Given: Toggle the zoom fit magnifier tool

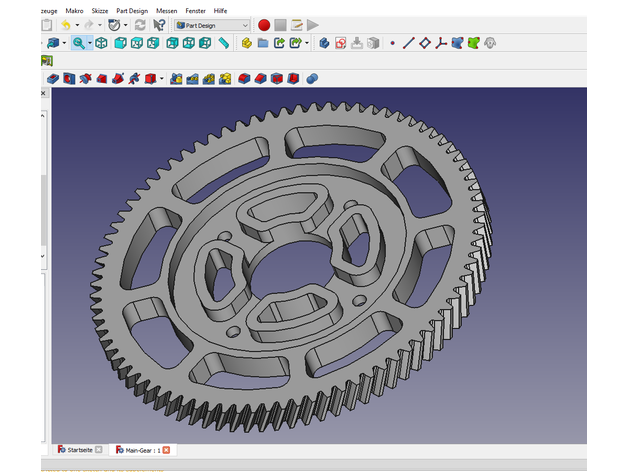Looking at the screenshot, I should (x=78, y=43).
